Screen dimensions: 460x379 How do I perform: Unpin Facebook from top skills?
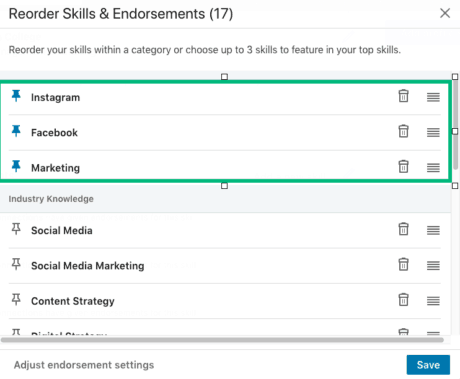pos(16,131)
